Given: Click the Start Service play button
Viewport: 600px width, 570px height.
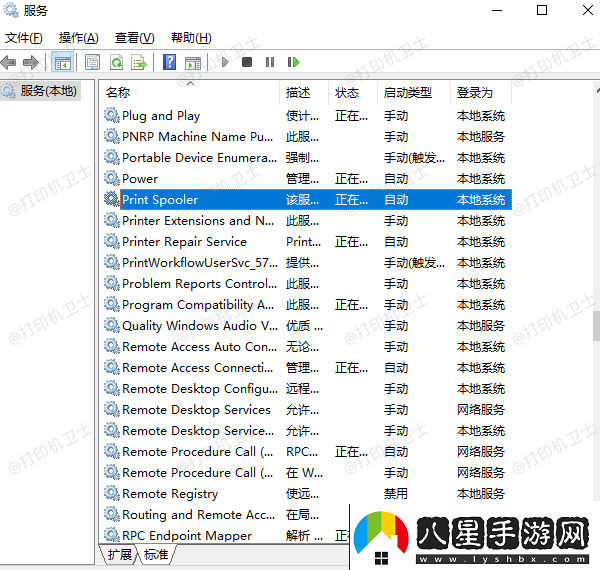Looking at the screenshot, I should coord(224,62).
